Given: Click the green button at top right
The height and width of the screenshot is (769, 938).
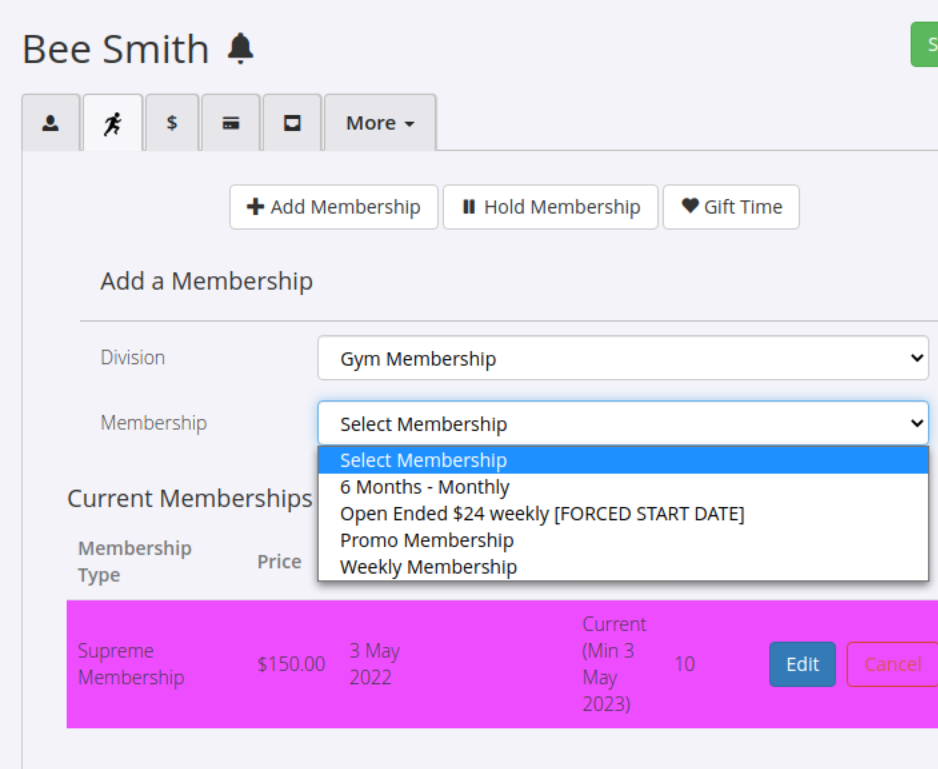Looking at the screenshot, I should coord(925,45).
